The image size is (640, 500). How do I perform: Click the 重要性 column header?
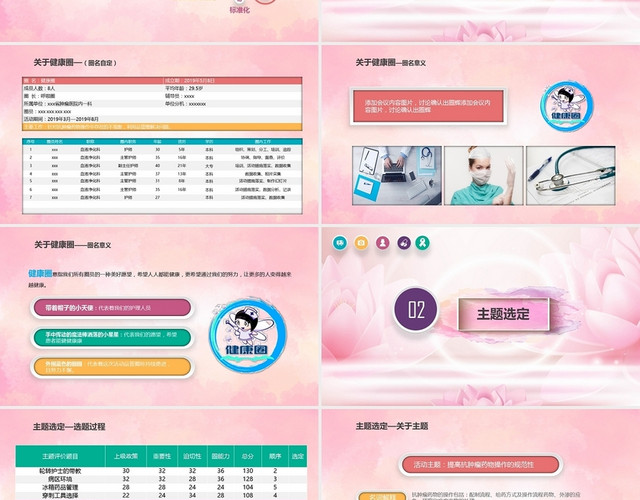pos(162,456)
